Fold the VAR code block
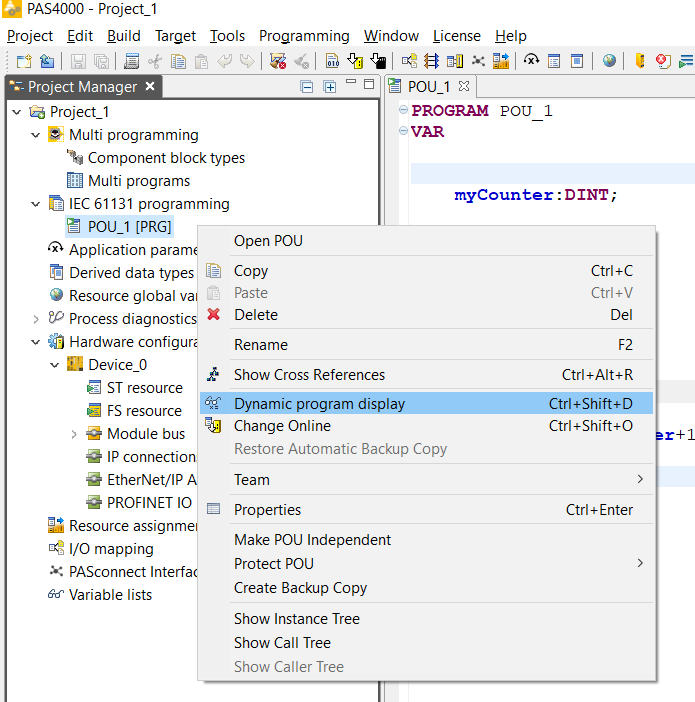This screenshot has width=695, height=702. point(403,130)
